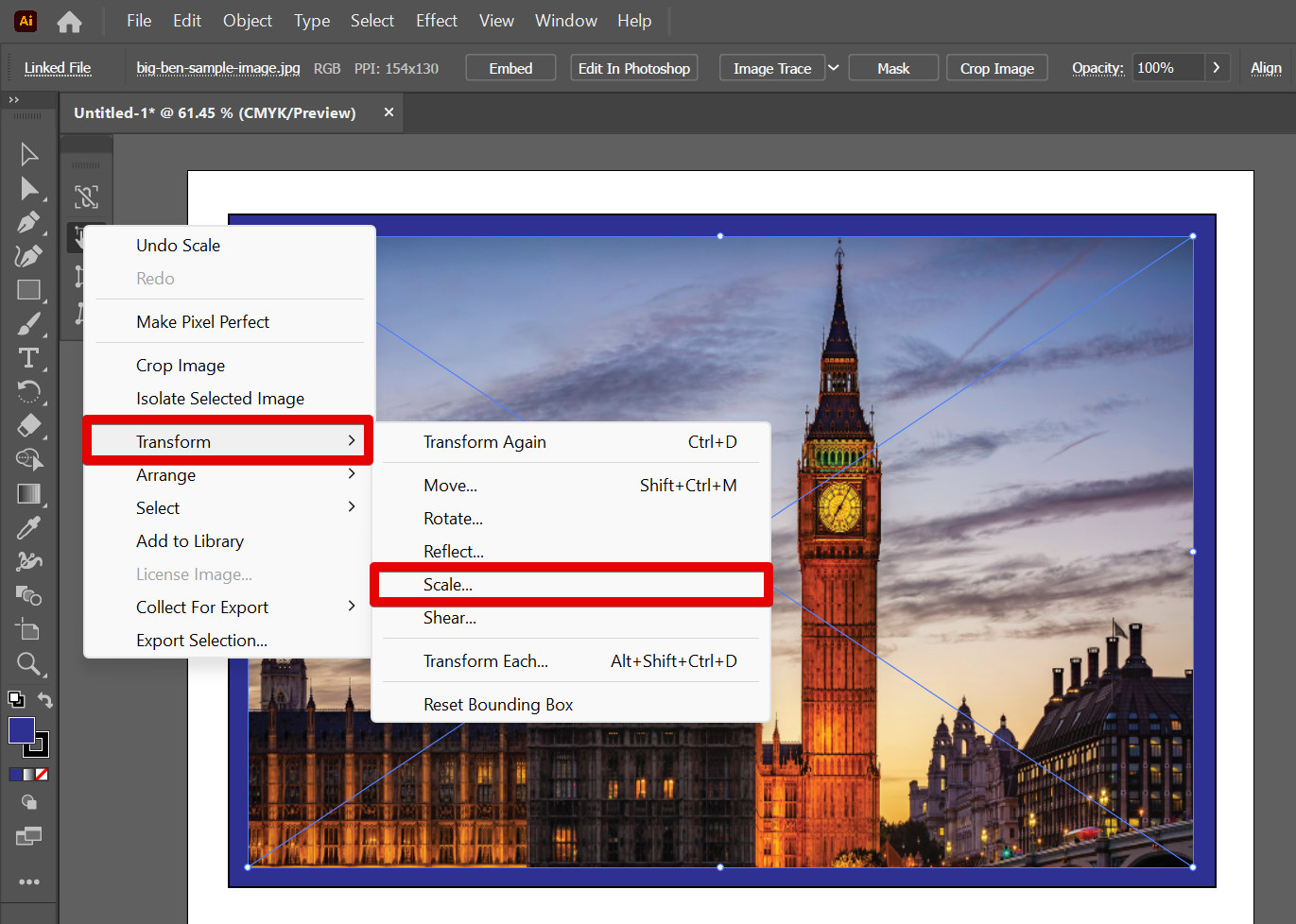Select the Eraser tool
1296x924 pixels.
28,426
